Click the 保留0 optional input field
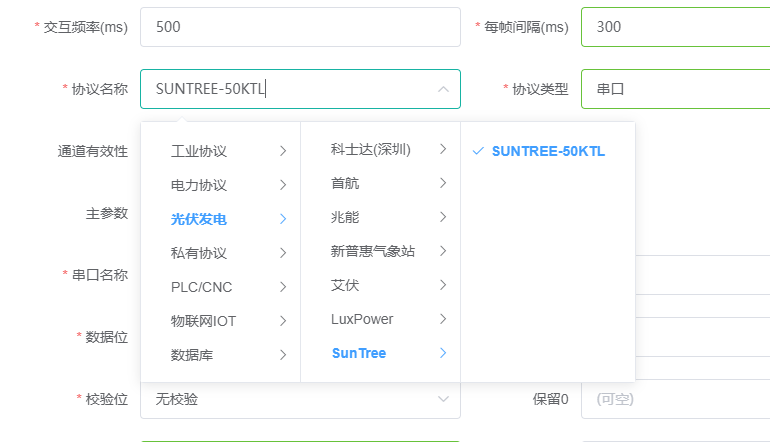 pyautogui.click(x=675, y=399)
